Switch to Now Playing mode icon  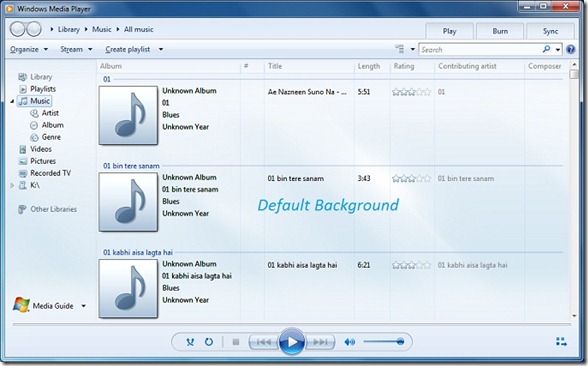[x=561, y=342]
